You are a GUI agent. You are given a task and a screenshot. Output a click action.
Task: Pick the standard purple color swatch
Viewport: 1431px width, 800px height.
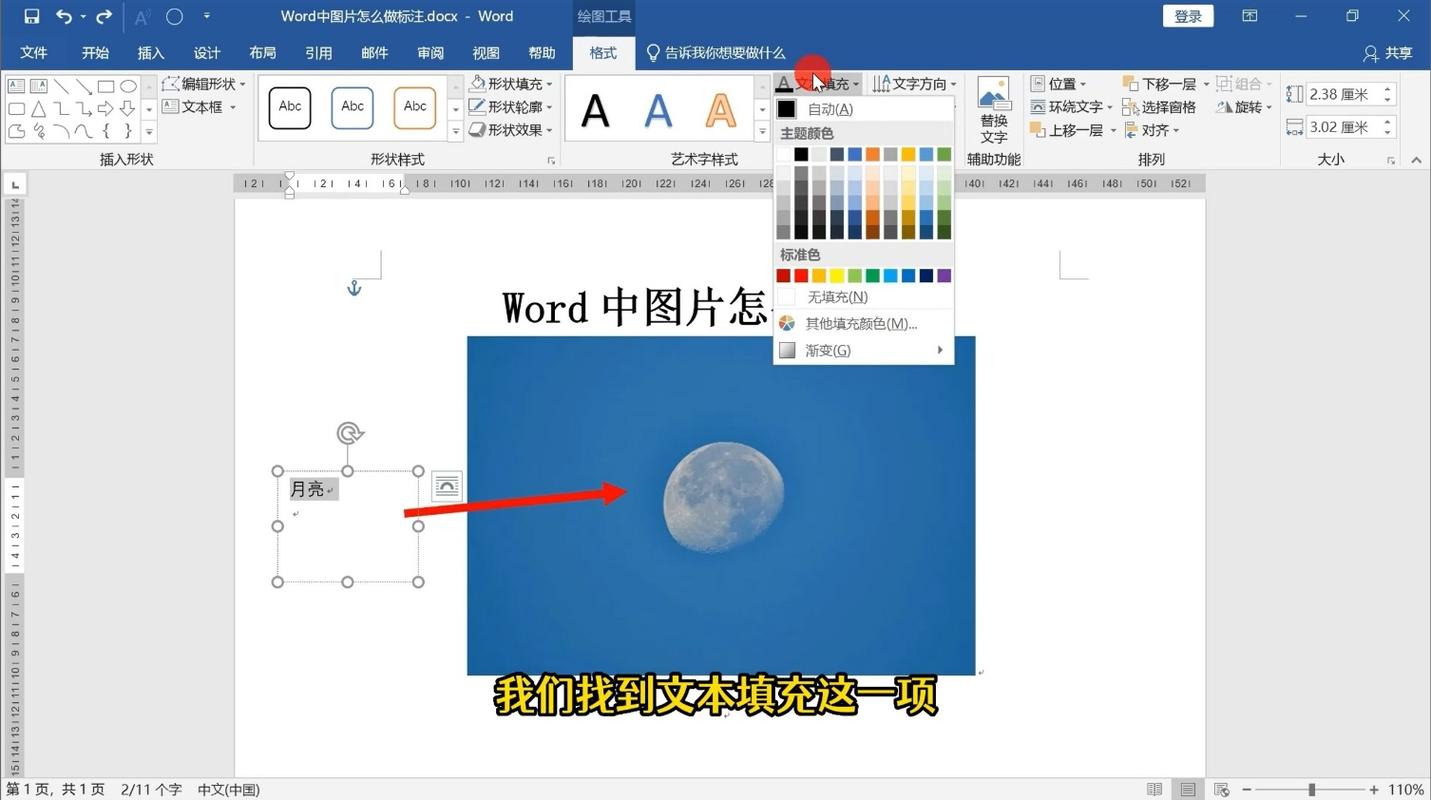(944, 276)
